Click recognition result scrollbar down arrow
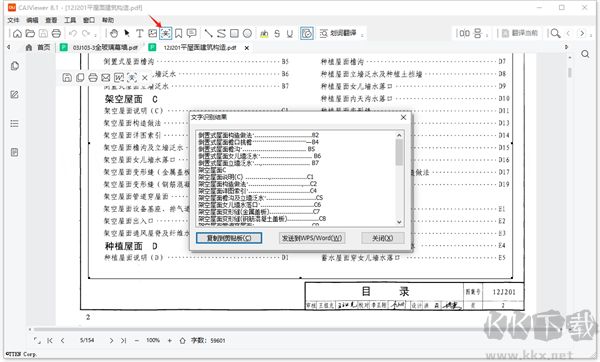Viewport: 600px width, 362px height. pos(399,222)
